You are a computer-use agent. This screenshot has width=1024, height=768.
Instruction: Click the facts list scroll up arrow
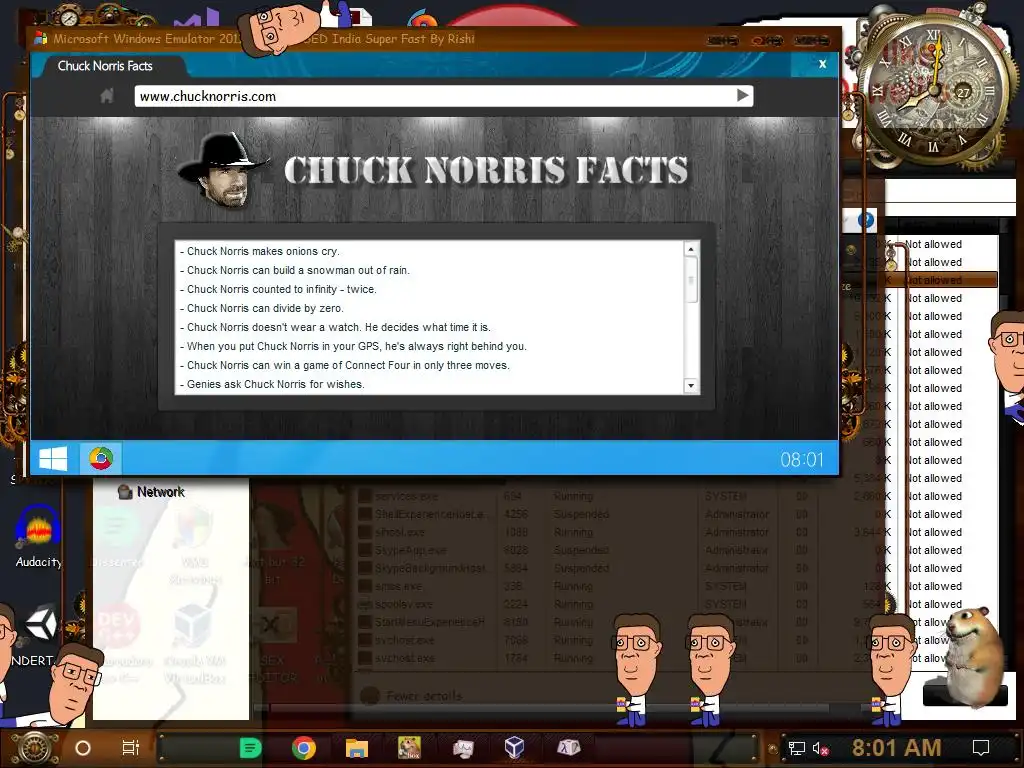690,249
